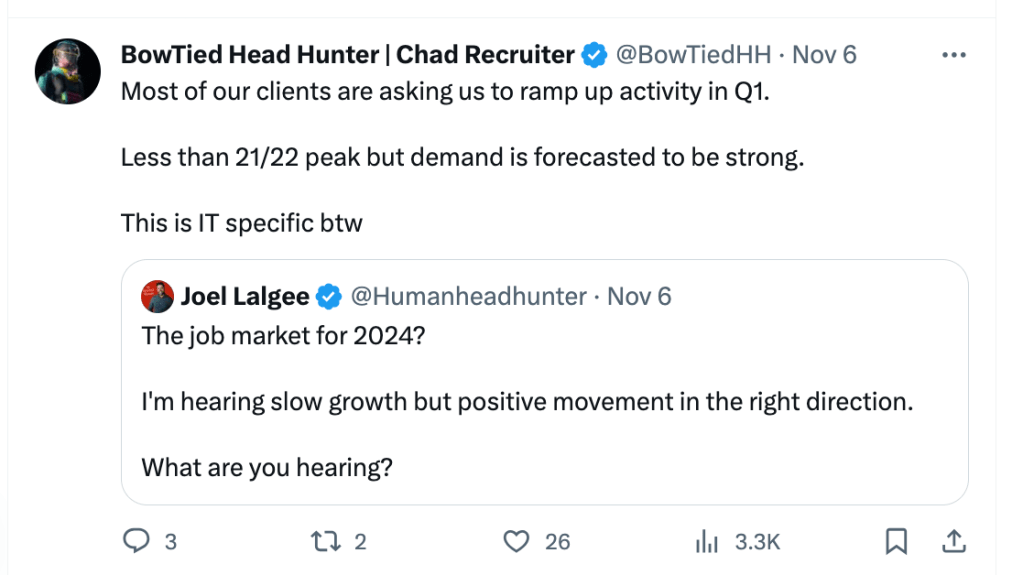Click Joel Lalgee's verified badge
Viewport: 1023px width, 575px height.
tap(329, 296)
